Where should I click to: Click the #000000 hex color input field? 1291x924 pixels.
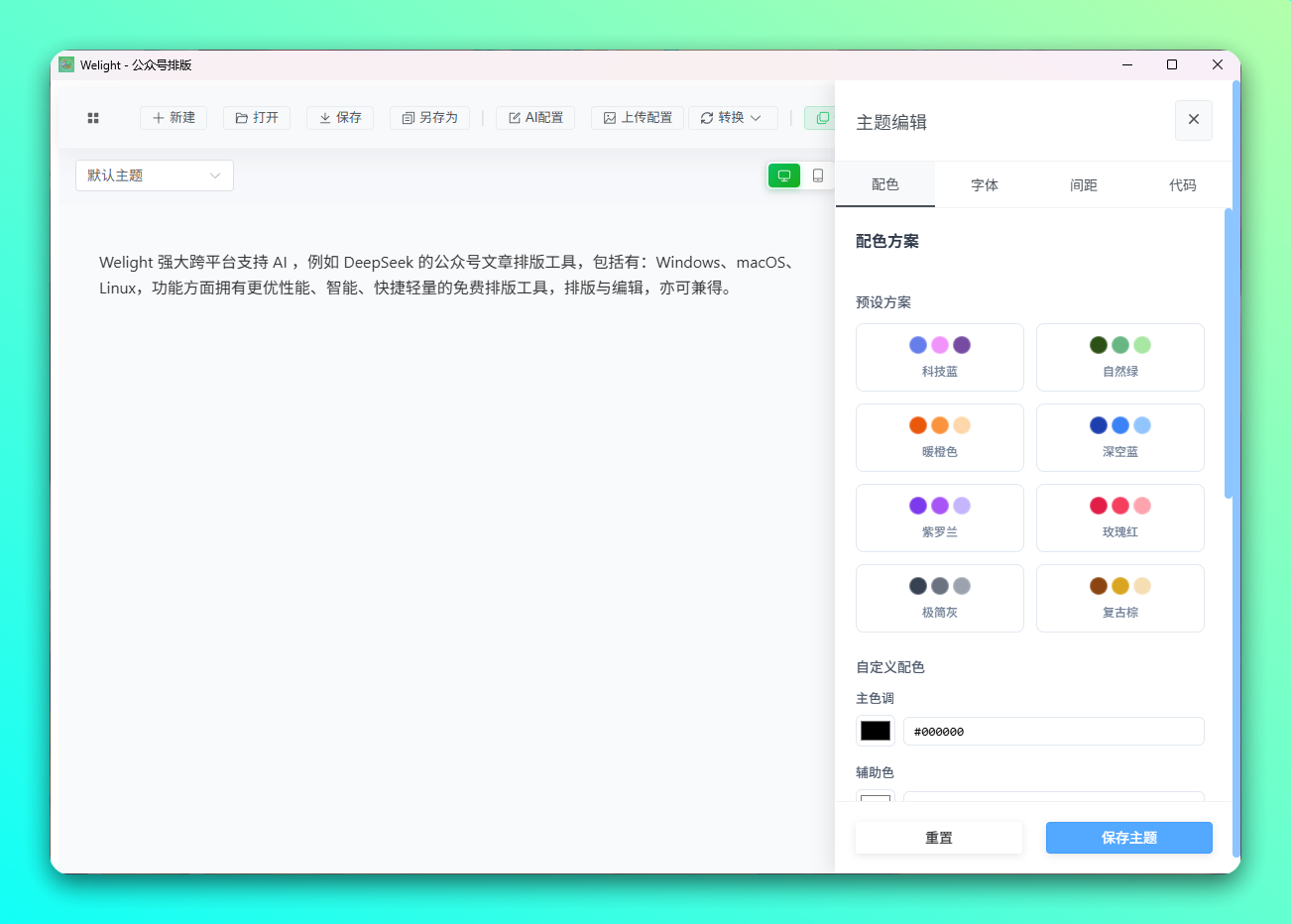pyautogui.click(x=1054, y=732)
